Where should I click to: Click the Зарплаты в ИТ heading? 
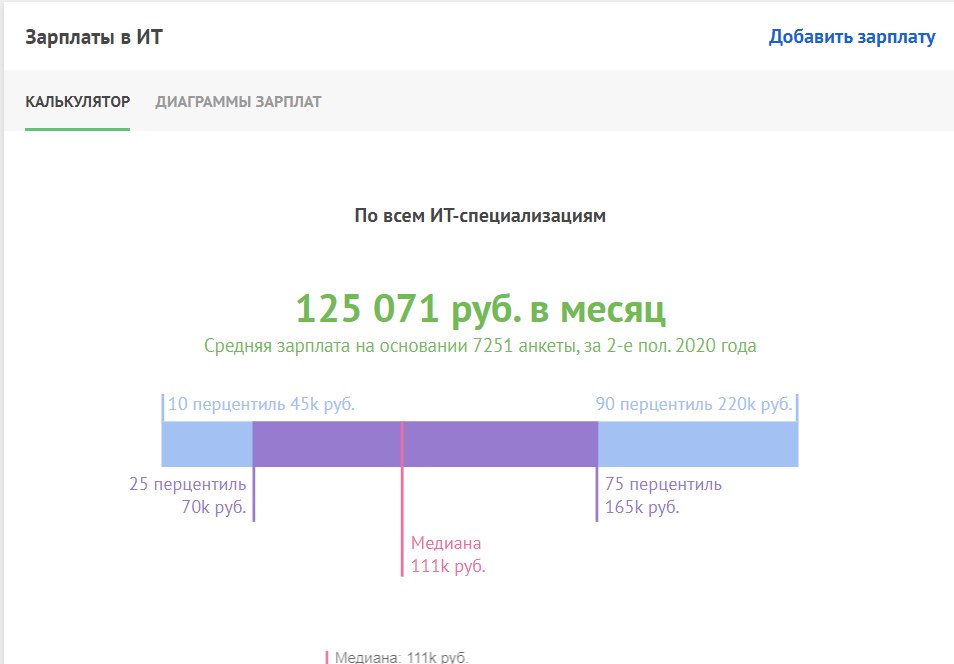point(94,37)
